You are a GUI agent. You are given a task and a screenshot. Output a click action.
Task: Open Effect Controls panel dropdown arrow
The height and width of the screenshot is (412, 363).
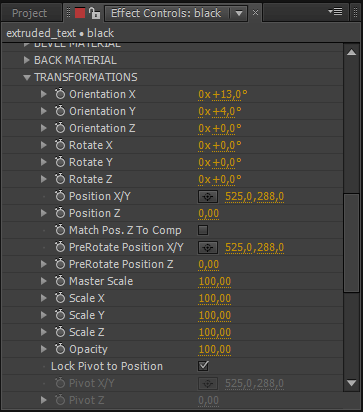point(239,14)
